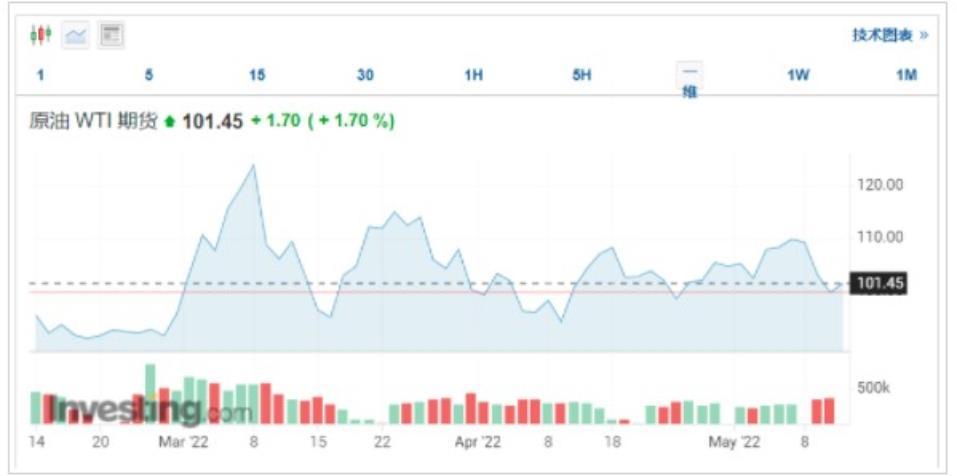
Task: Click the news overlay icon
Action: (x=111, y=35)
